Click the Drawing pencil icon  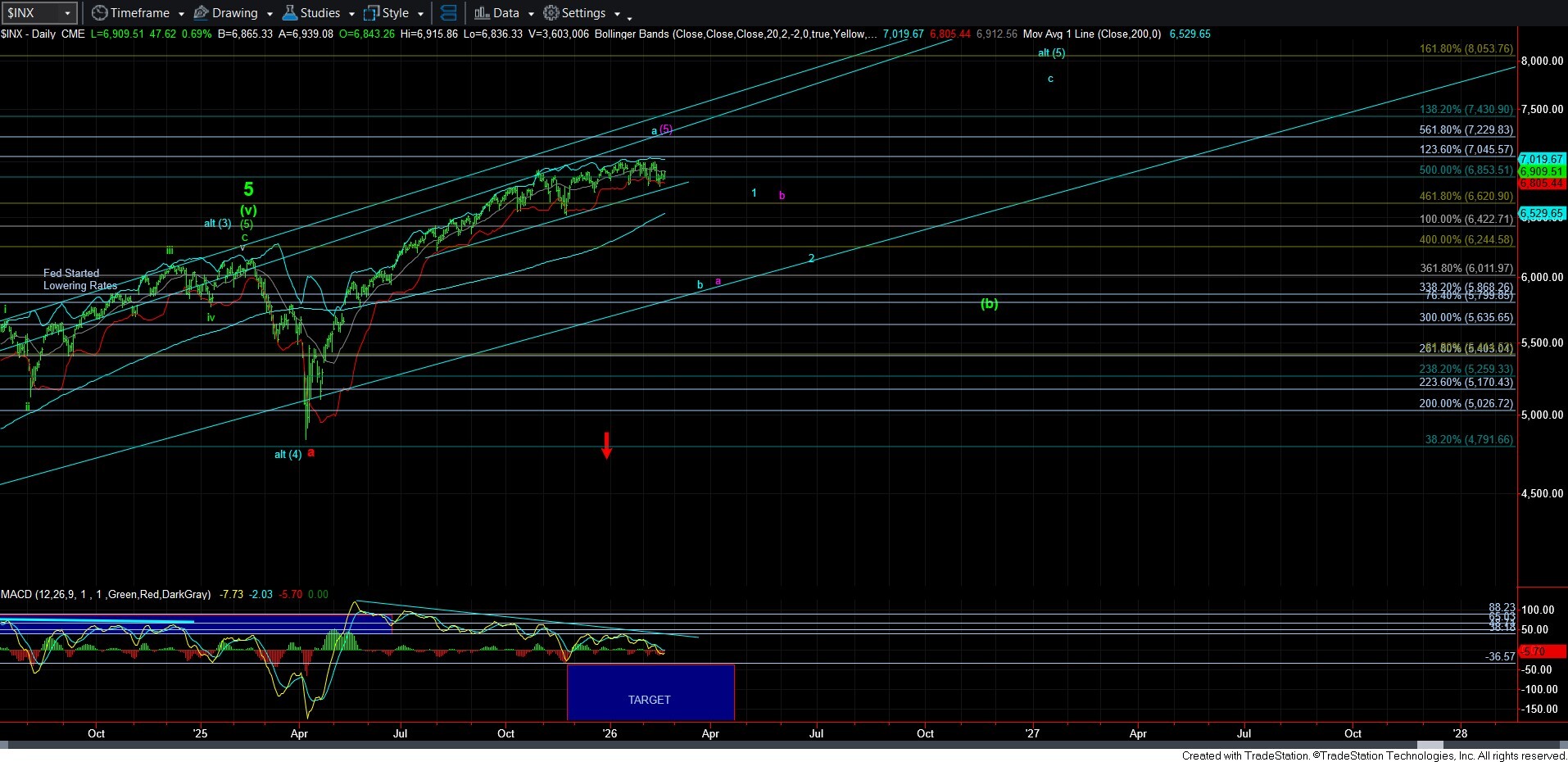pyautogui.click(x=201, y=13)
